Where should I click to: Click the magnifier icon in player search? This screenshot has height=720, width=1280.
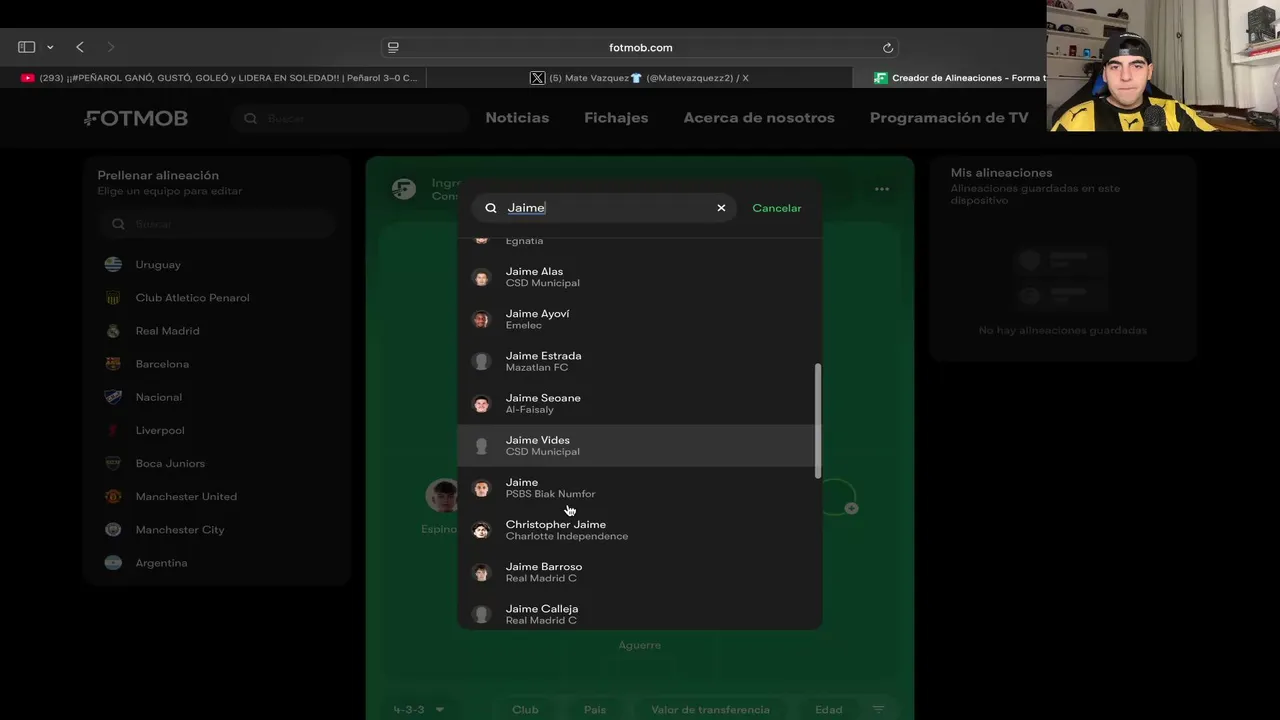tap(491, 208)
